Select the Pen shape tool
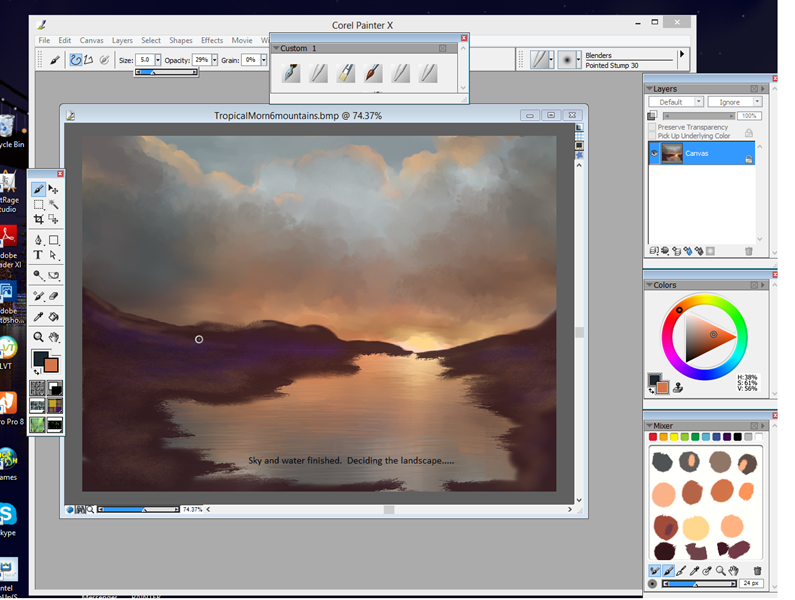 [x=39, y=240]
